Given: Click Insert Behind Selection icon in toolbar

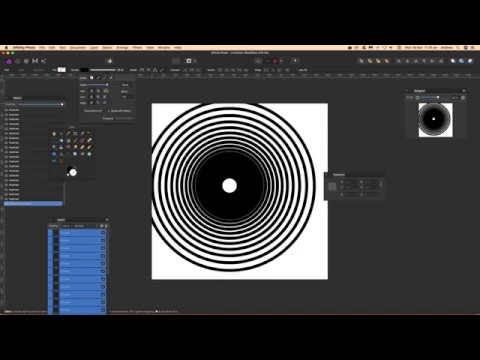Looking at the screenshot, I should click(453, 61).
